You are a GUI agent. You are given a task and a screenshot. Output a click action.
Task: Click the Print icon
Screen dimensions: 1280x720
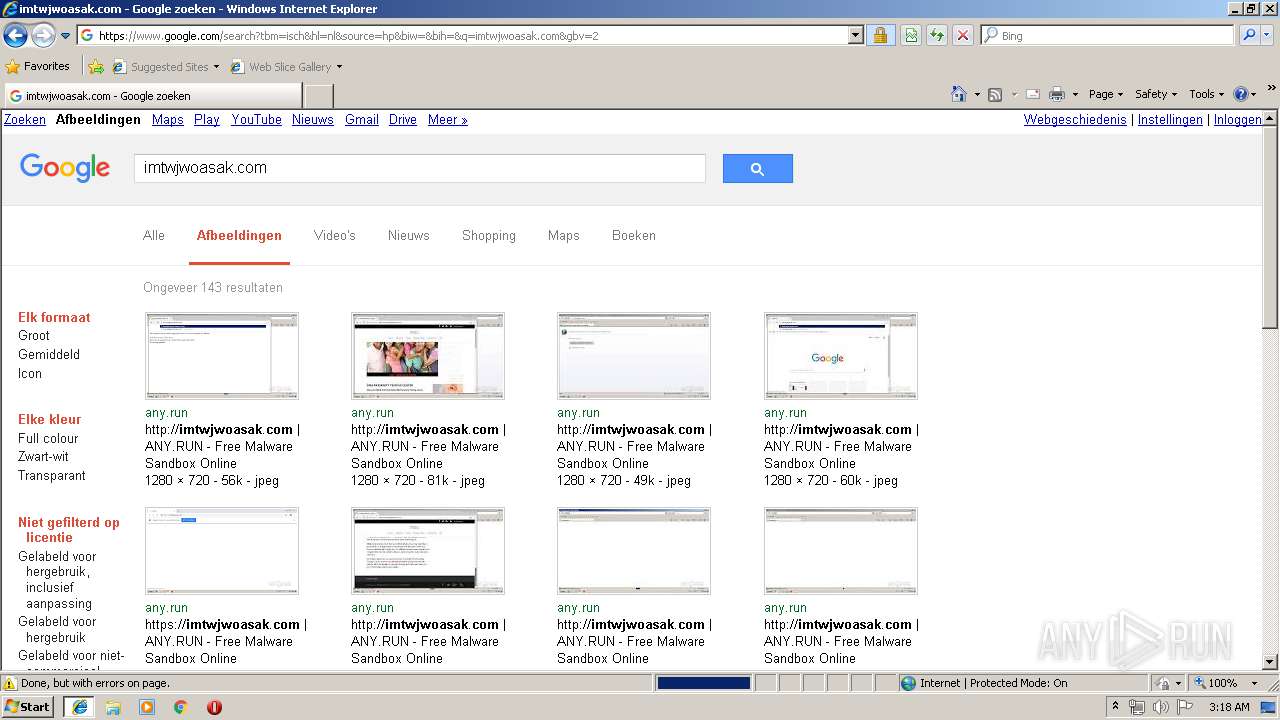1057,94
